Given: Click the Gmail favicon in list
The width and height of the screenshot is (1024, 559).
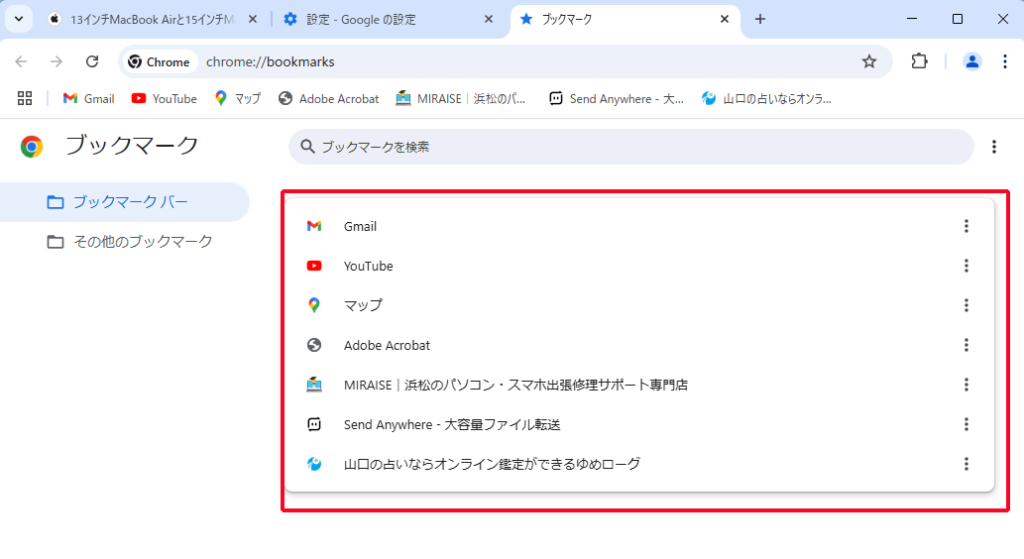Looking at the screenshot, I should (314, 226).
